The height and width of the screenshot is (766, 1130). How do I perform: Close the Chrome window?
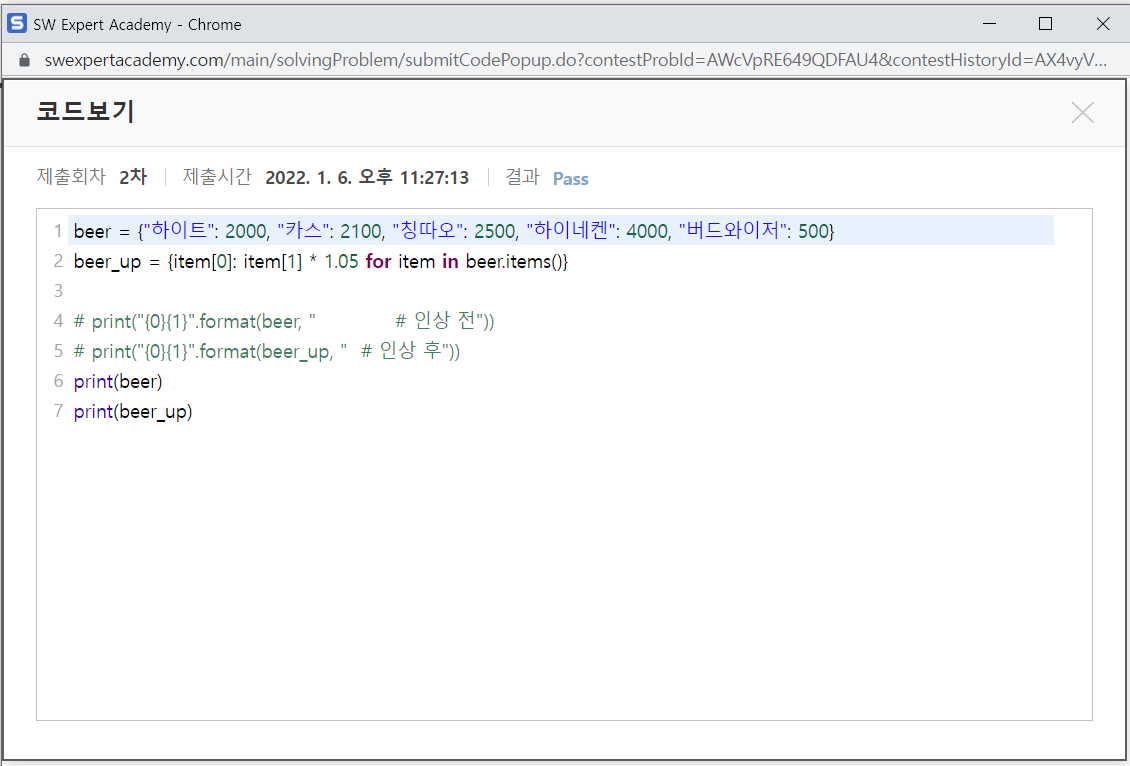click(1103, 24)
